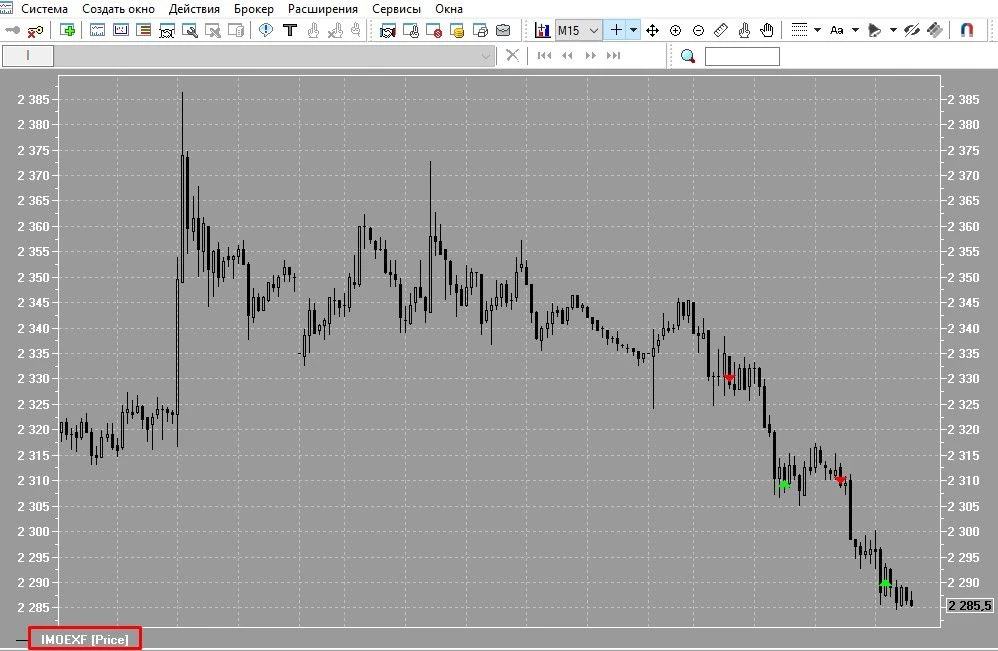This screenshot has width=998, height=651.
Task: Click the search input field
Action: click(742, 56)
